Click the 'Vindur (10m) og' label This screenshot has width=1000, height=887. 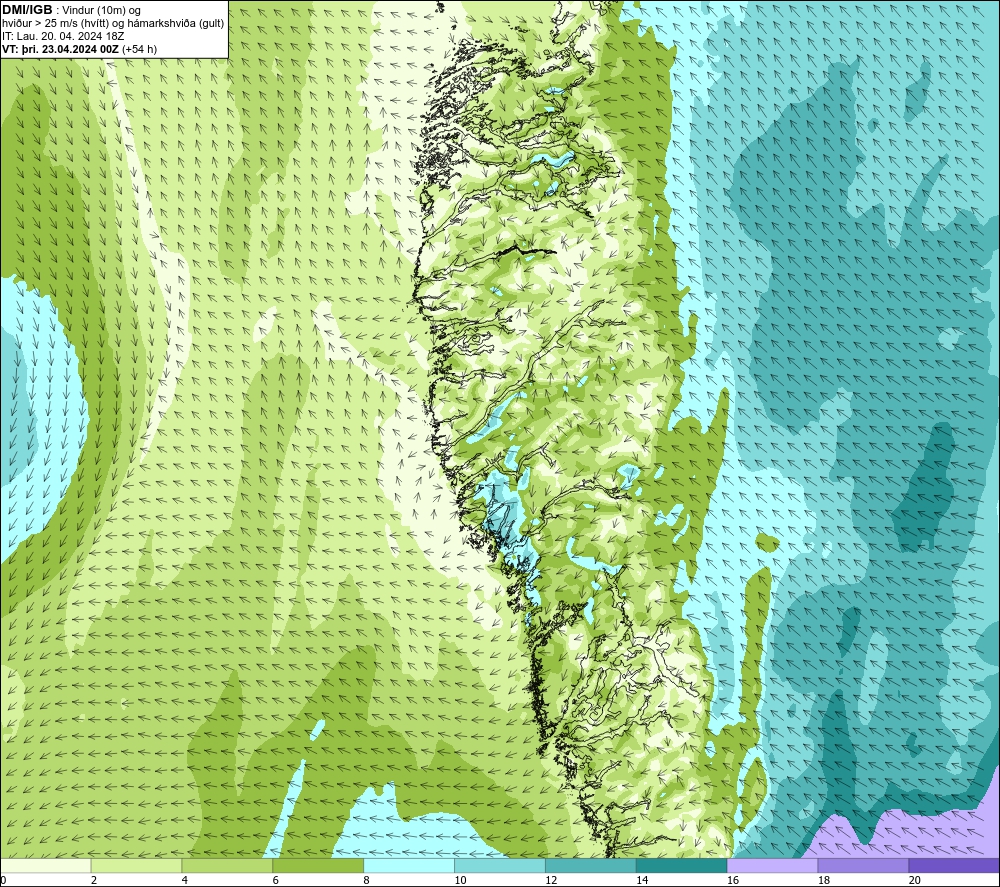click(x=101, y=10)
